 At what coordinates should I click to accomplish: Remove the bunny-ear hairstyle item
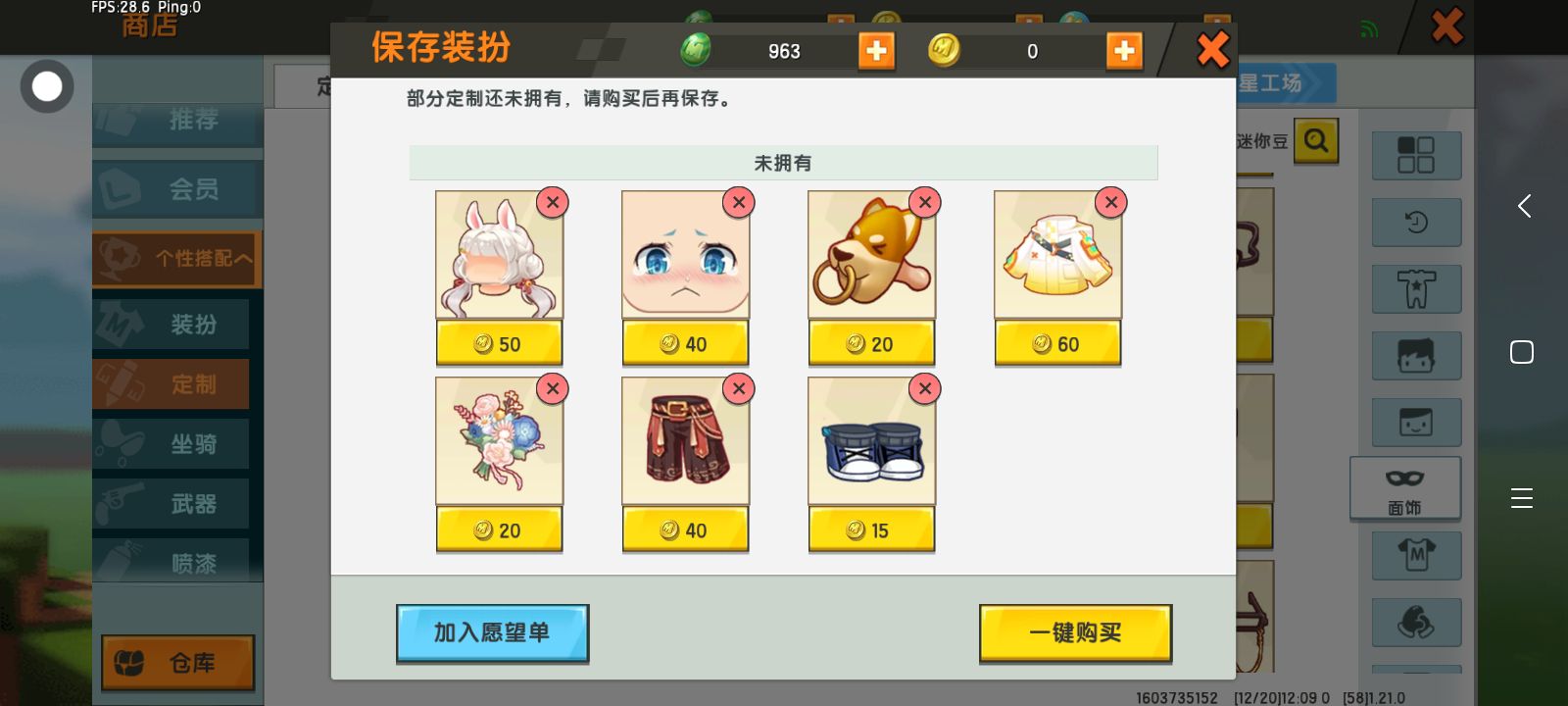coord(553,202)
